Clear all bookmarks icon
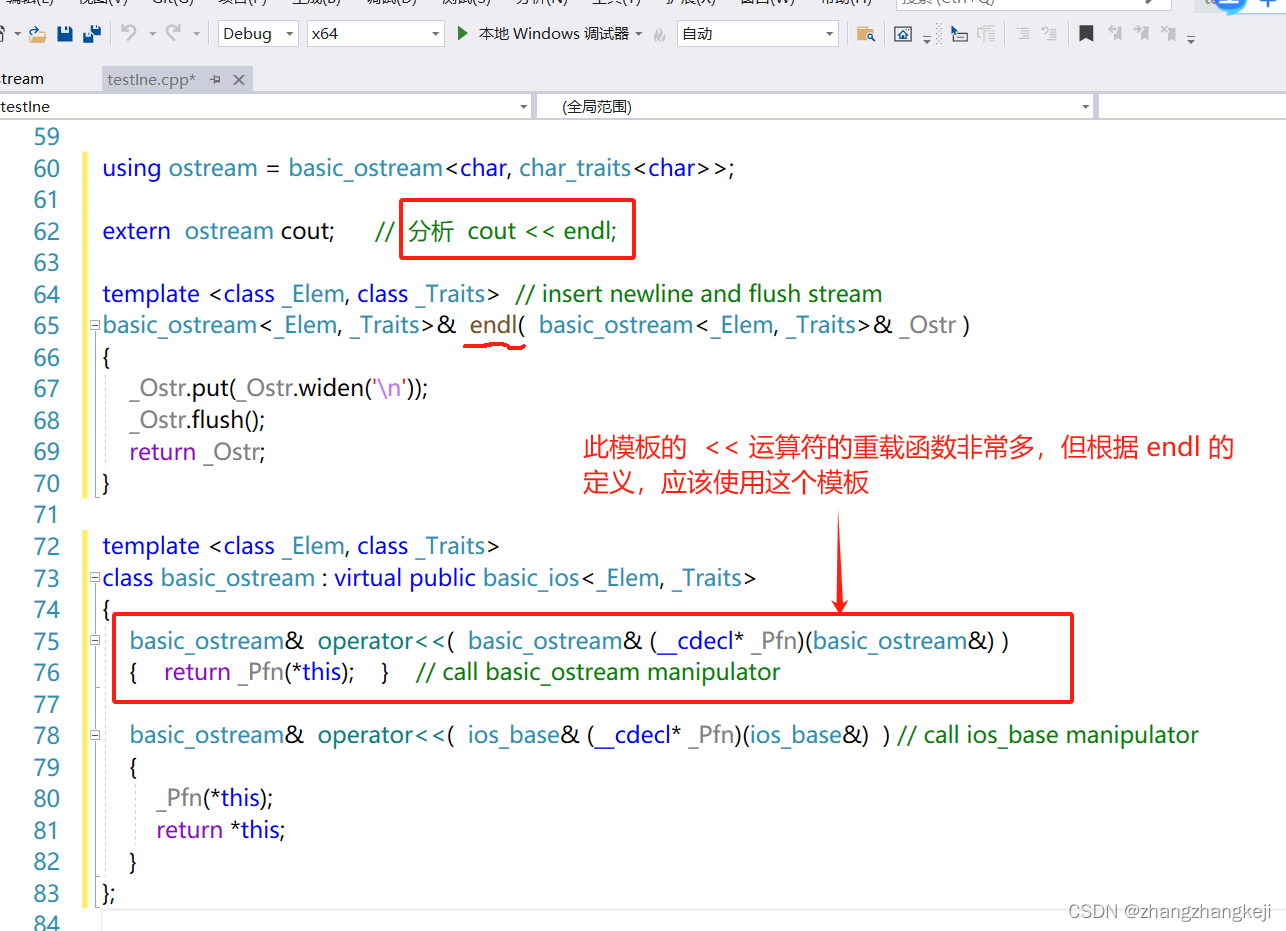Viewport: 1286px width, 931px height. [1168, 34]
